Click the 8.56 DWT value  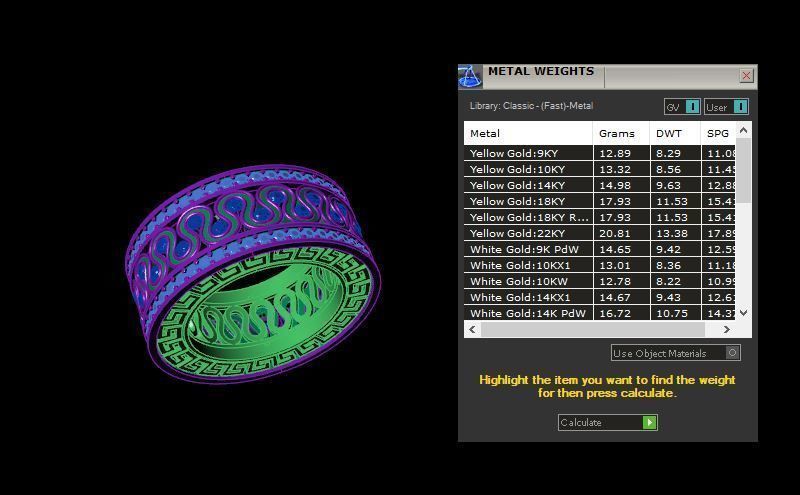pos(668,169)
